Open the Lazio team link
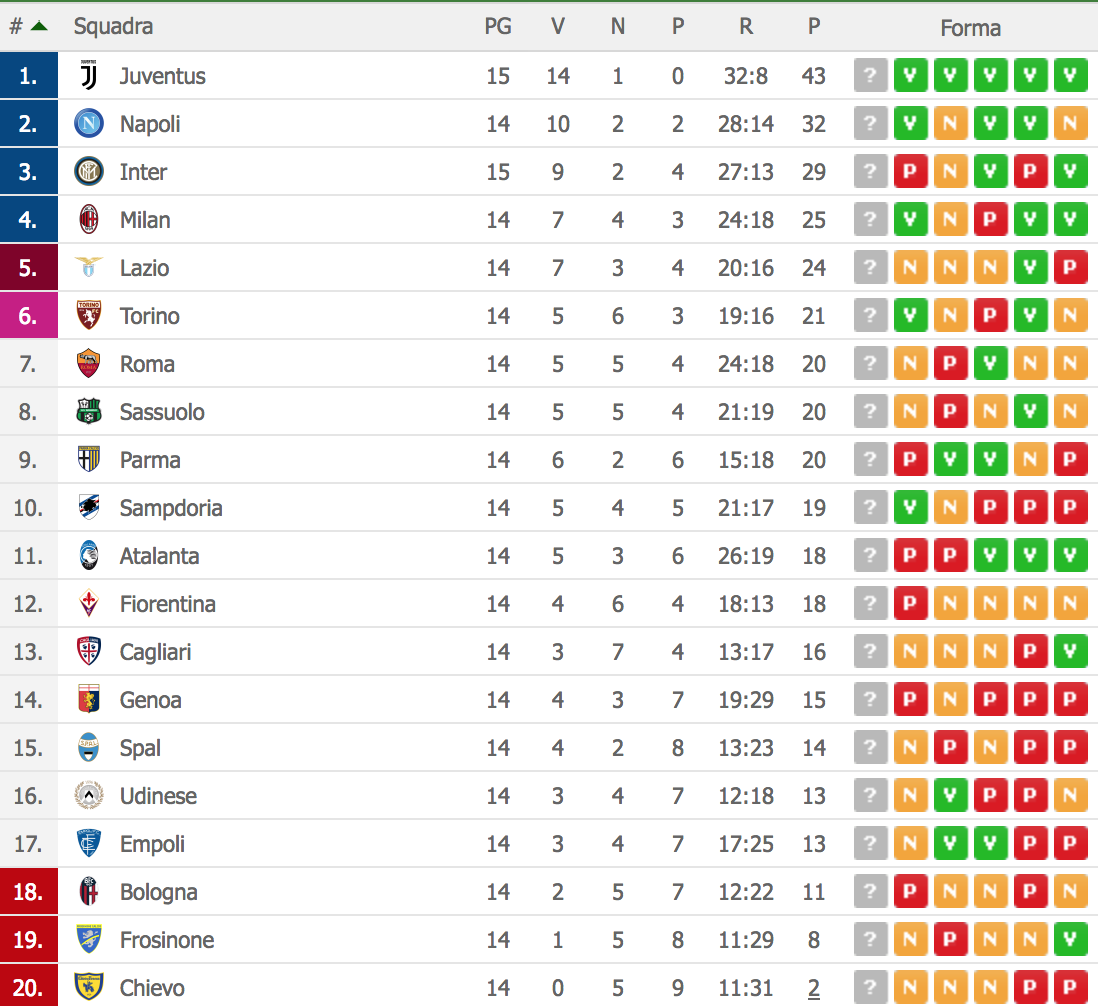 pyautogui.click(x=144, y=268)
